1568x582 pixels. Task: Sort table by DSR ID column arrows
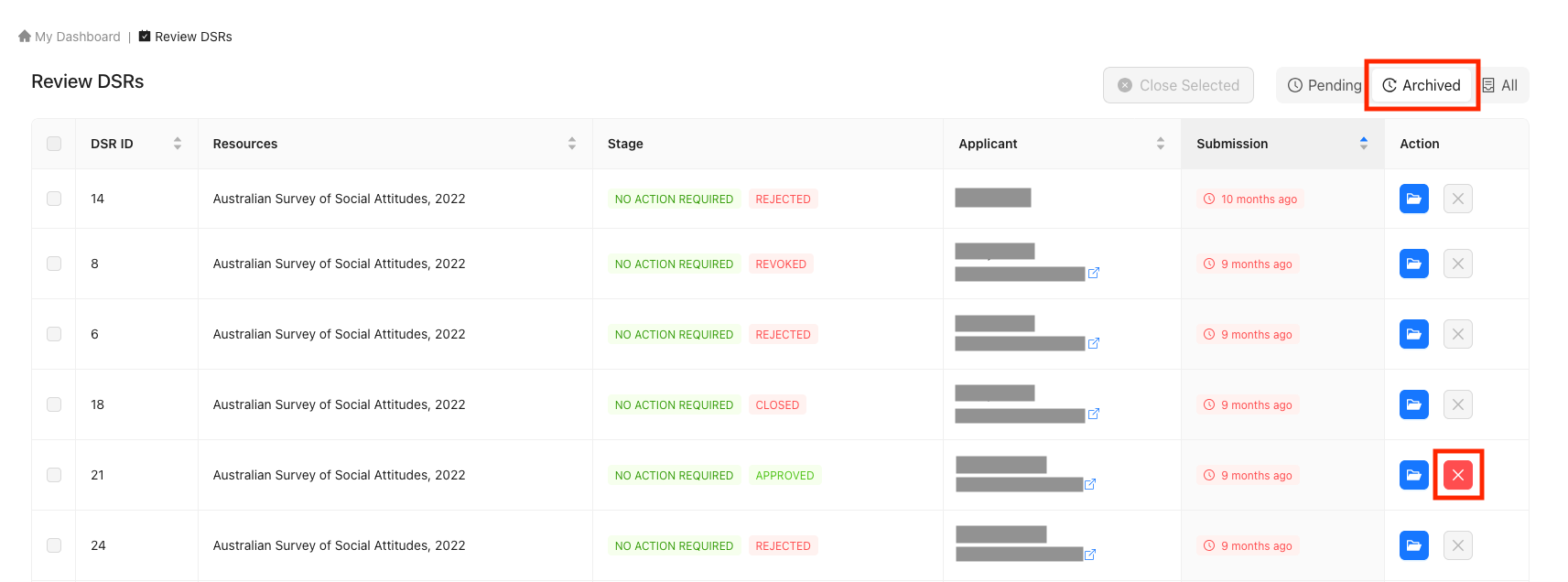click(178, 144)
